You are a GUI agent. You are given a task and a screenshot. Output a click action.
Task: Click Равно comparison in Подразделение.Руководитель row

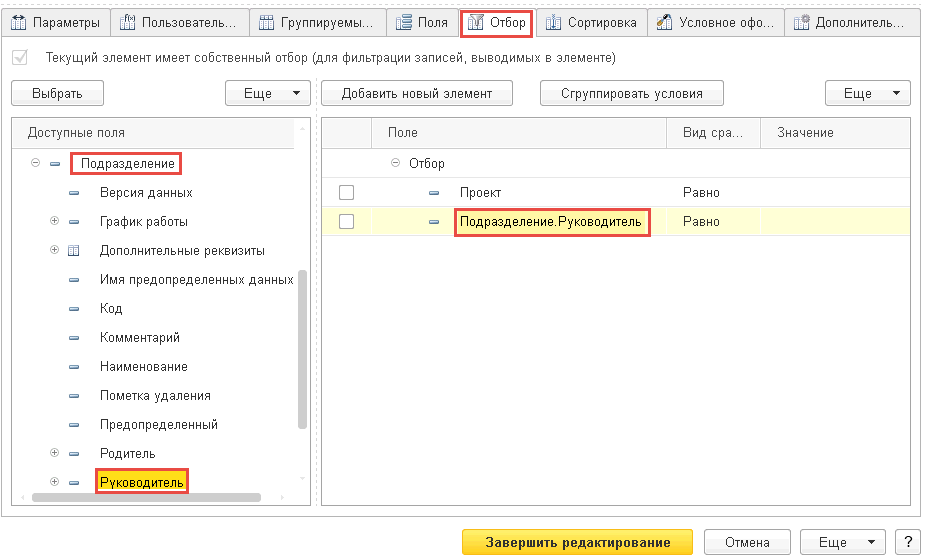coord(713,221)
